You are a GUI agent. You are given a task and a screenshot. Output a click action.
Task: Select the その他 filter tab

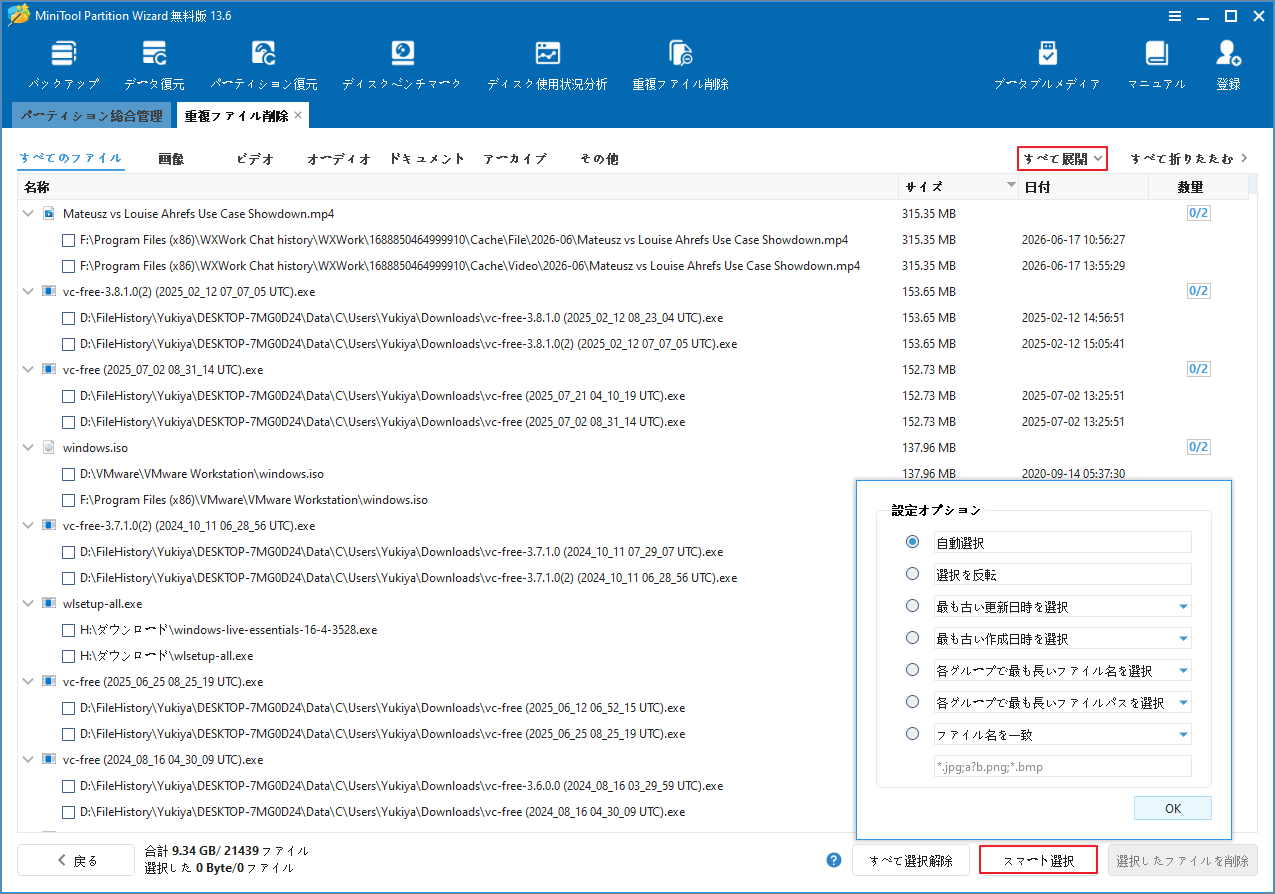tap(599, 158)
